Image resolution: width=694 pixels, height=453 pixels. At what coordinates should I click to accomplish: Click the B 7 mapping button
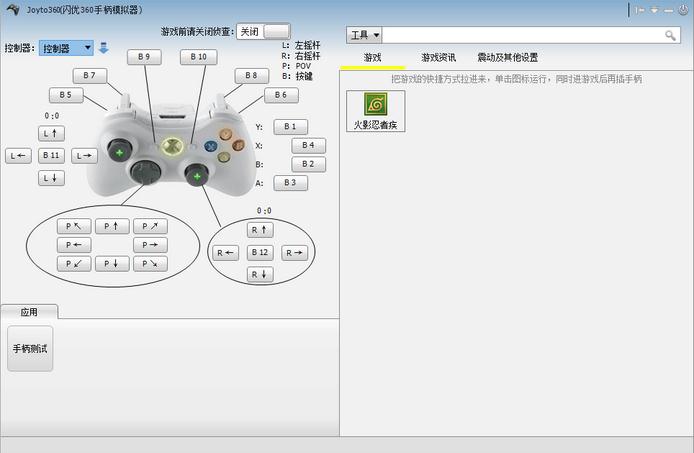pos(89,75)
